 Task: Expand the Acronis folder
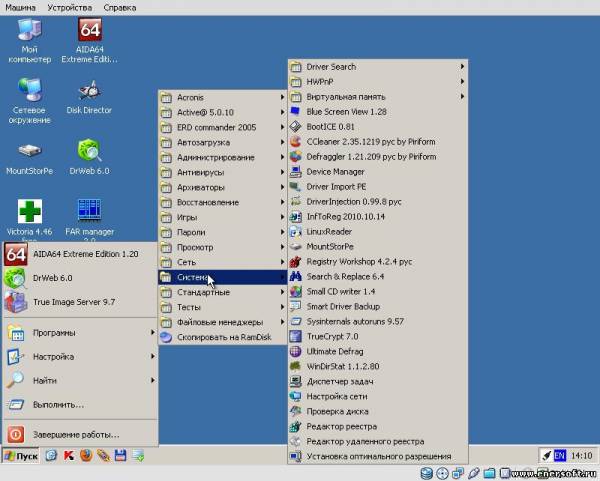223,97
